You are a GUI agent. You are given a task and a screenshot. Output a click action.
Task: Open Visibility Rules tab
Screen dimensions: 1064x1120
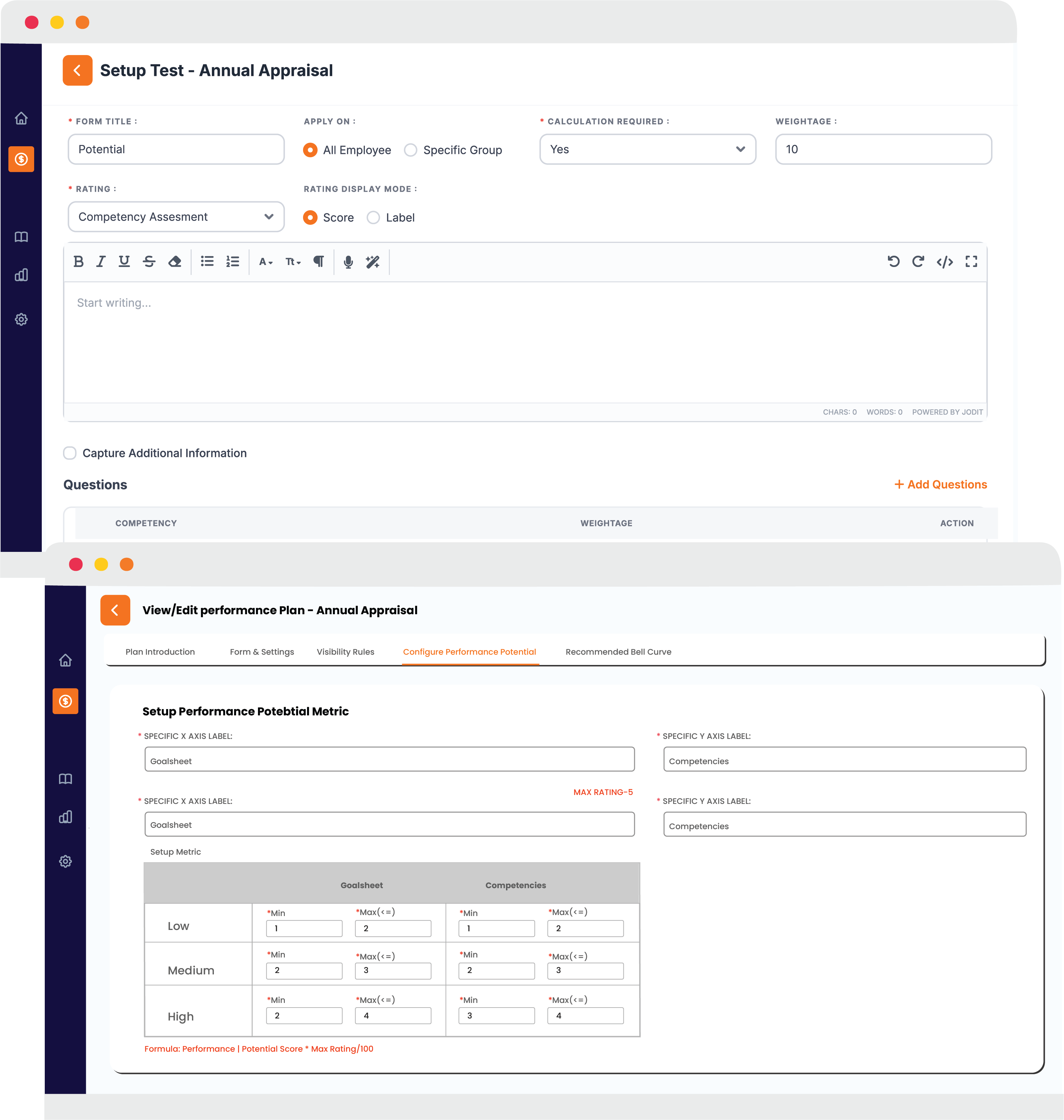(x=345, y=652)
